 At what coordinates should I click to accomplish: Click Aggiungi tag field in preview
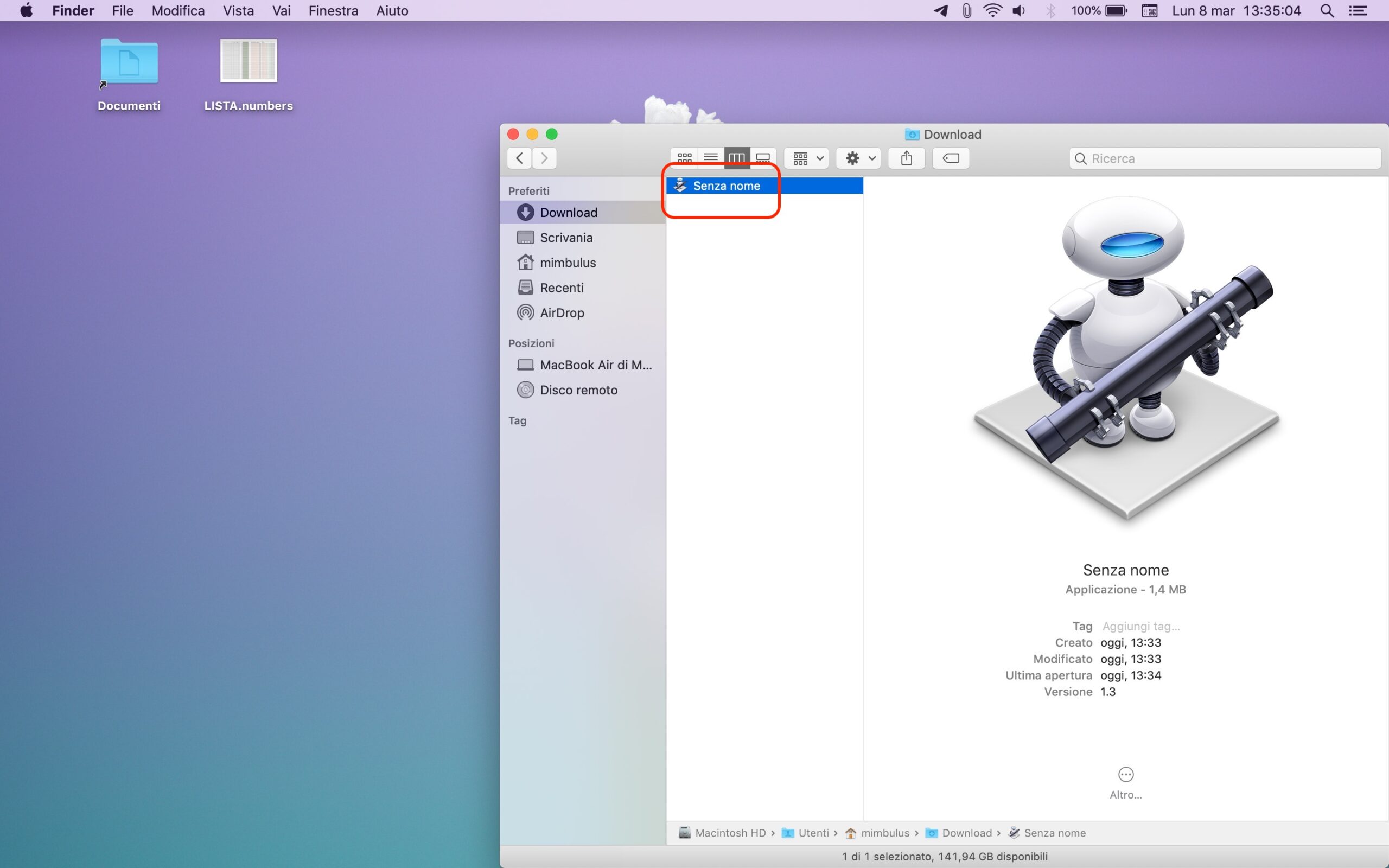tap(1140, 626)
